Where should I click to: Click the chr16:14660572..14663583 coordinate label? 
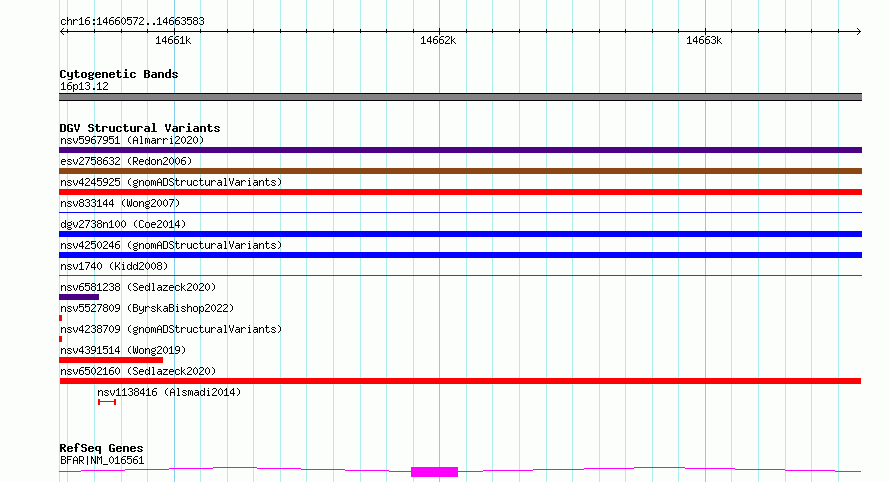pyautogui.click(x=132, y=22)
